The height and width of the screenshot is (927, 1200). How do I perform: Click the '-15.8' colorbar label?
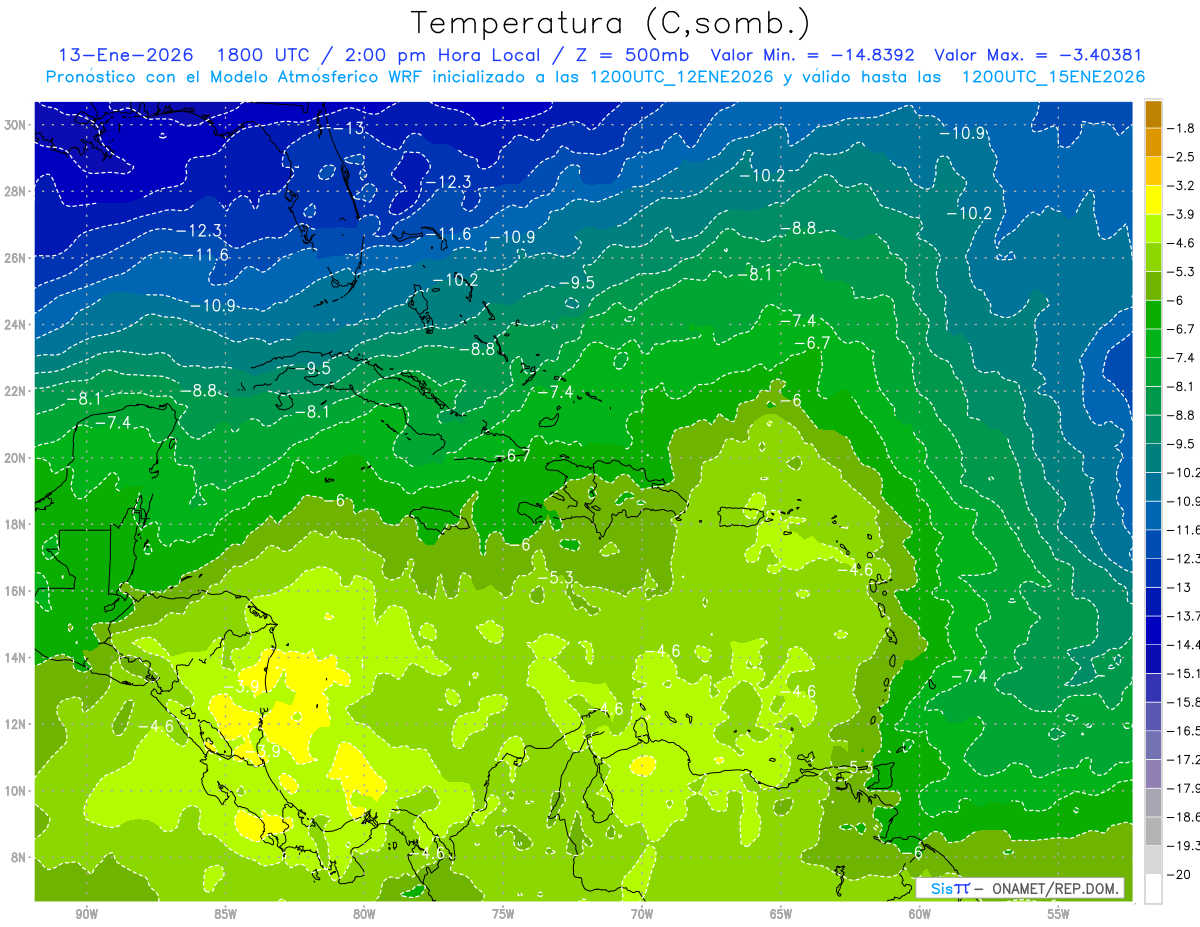tap(1185, 702)
